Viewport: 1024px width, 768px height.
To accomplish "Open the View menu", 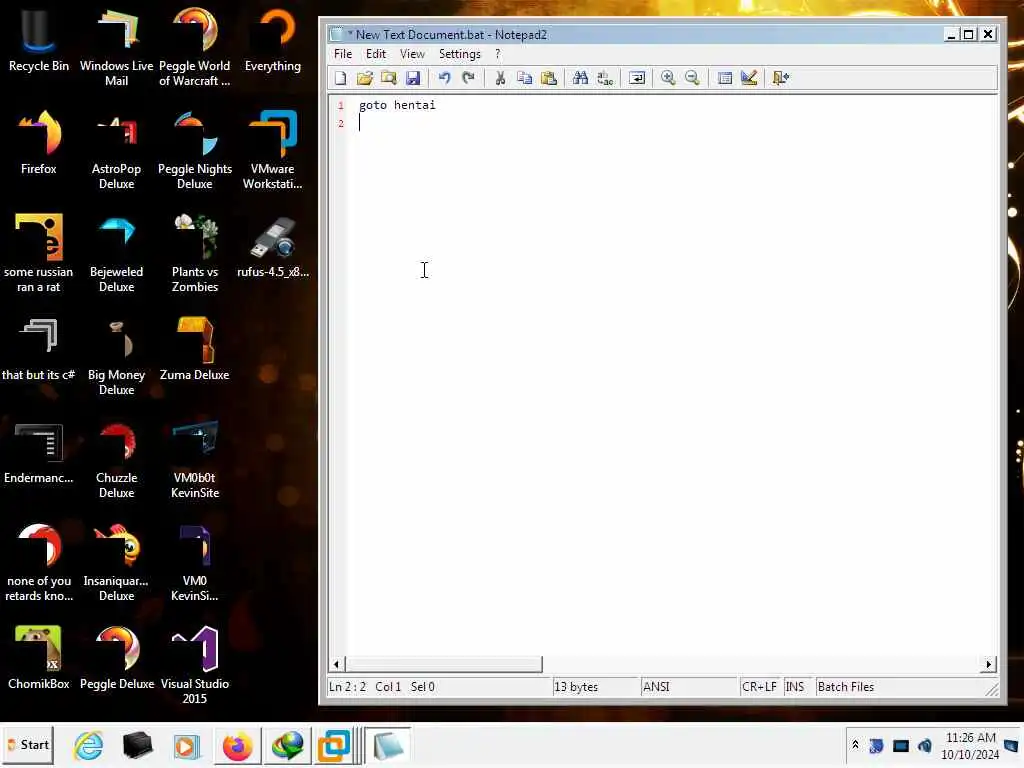I will [x=412, y=54].
